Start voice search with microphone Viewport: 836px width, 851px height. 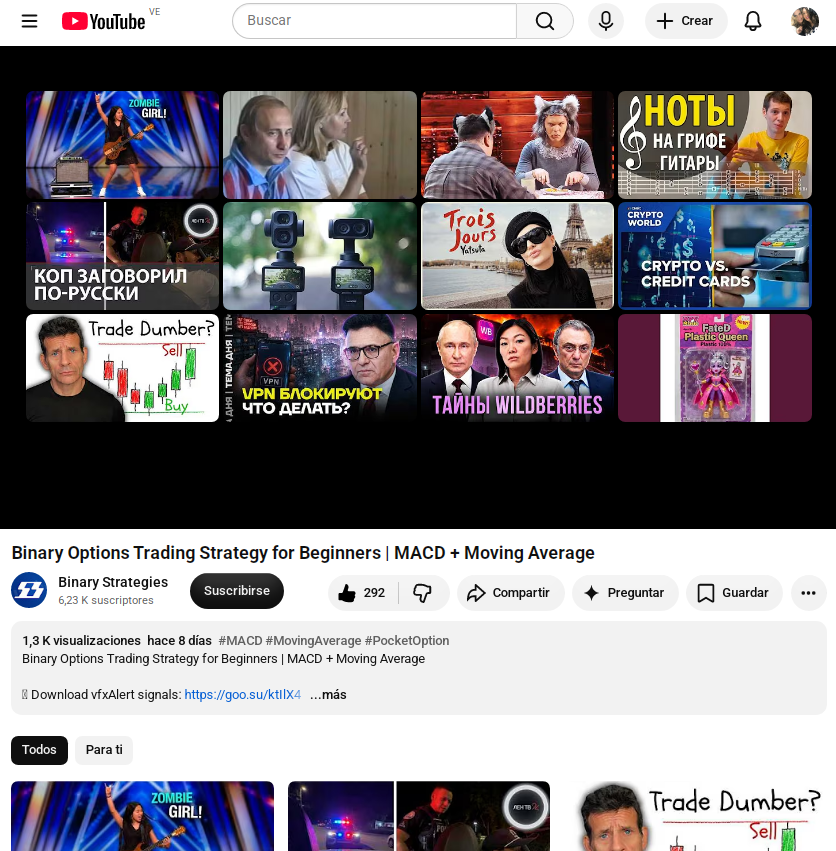point(606,21)
